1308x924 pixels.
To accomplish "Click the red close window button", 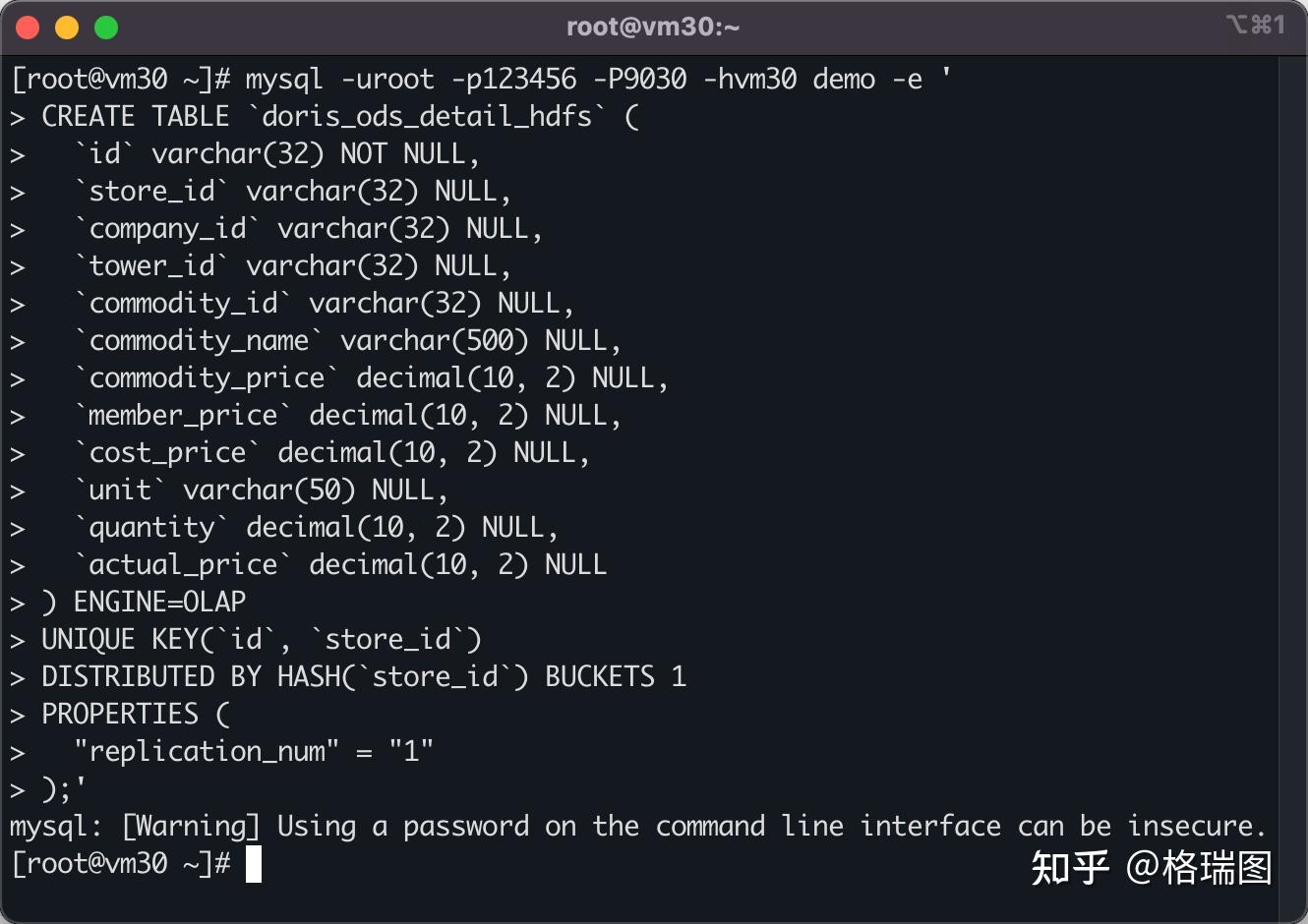I will pos(28,28).
